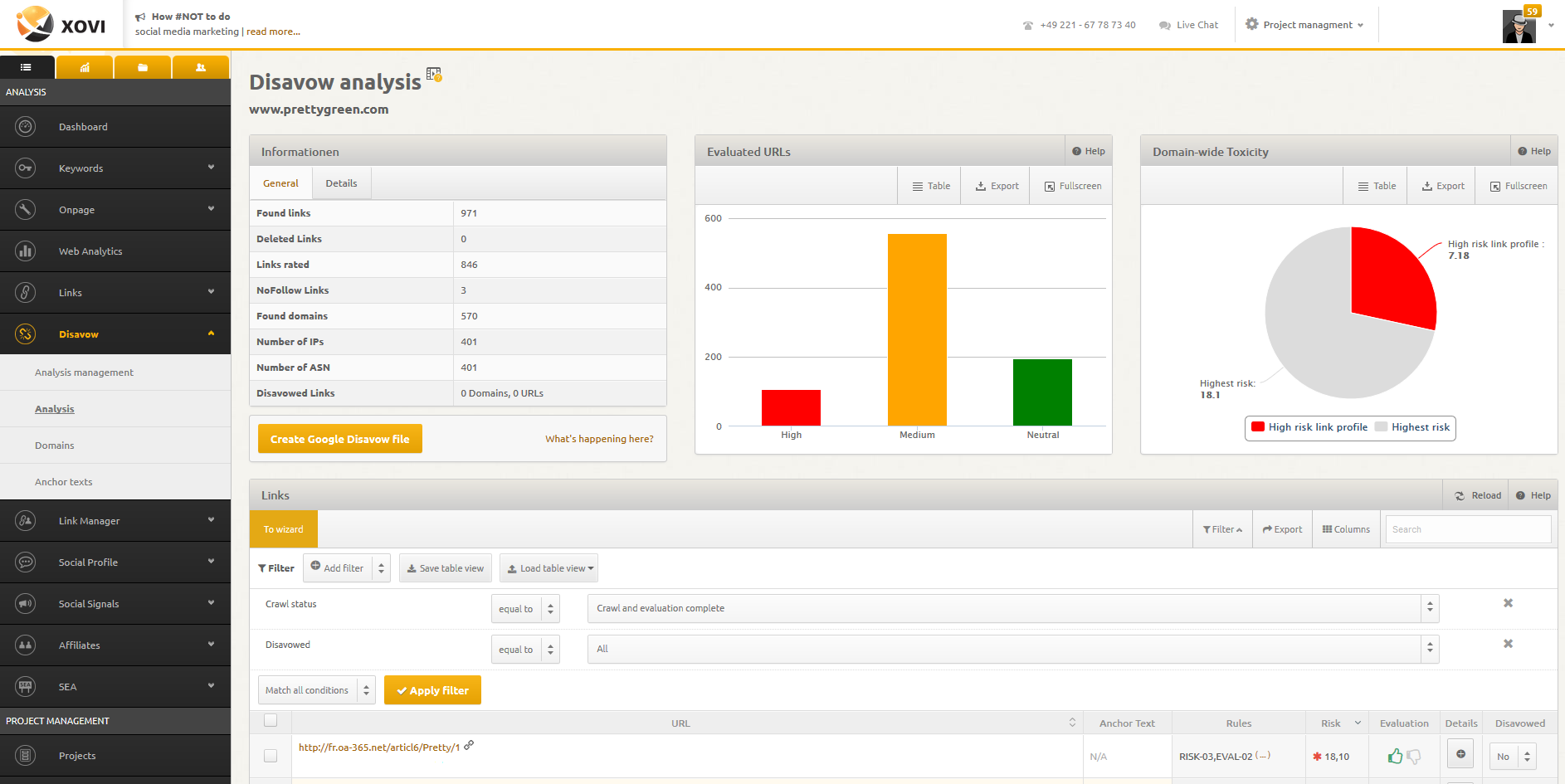Open the Project managment dropdown
The image size is (1565, 784).
[x=1305, y=25]
